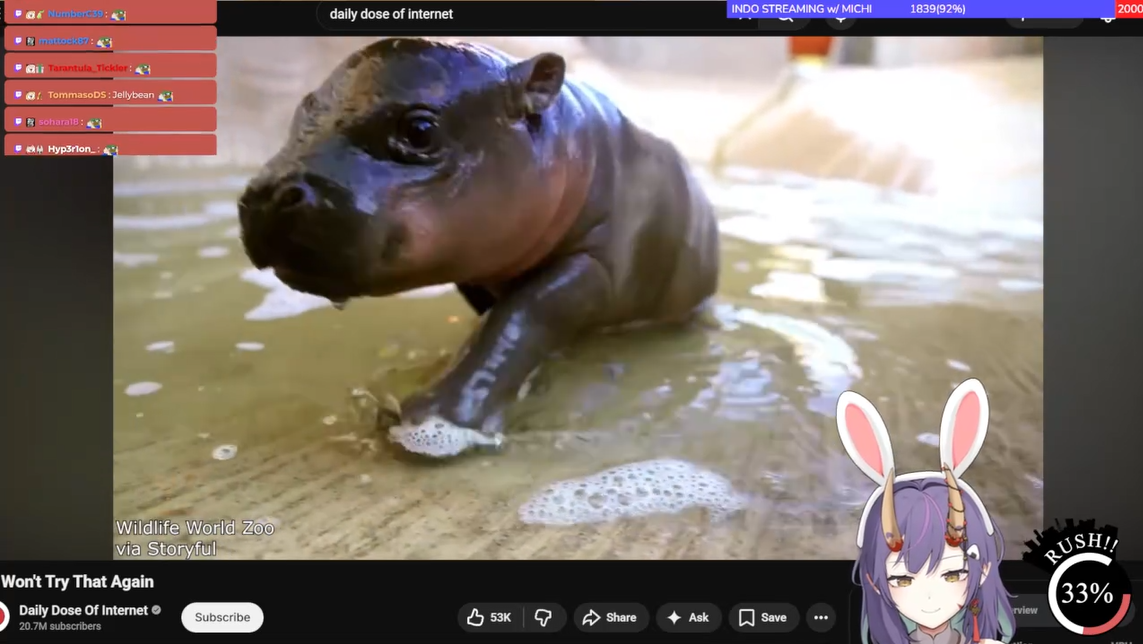Share the Daily Dose Of Internet video

611,618
